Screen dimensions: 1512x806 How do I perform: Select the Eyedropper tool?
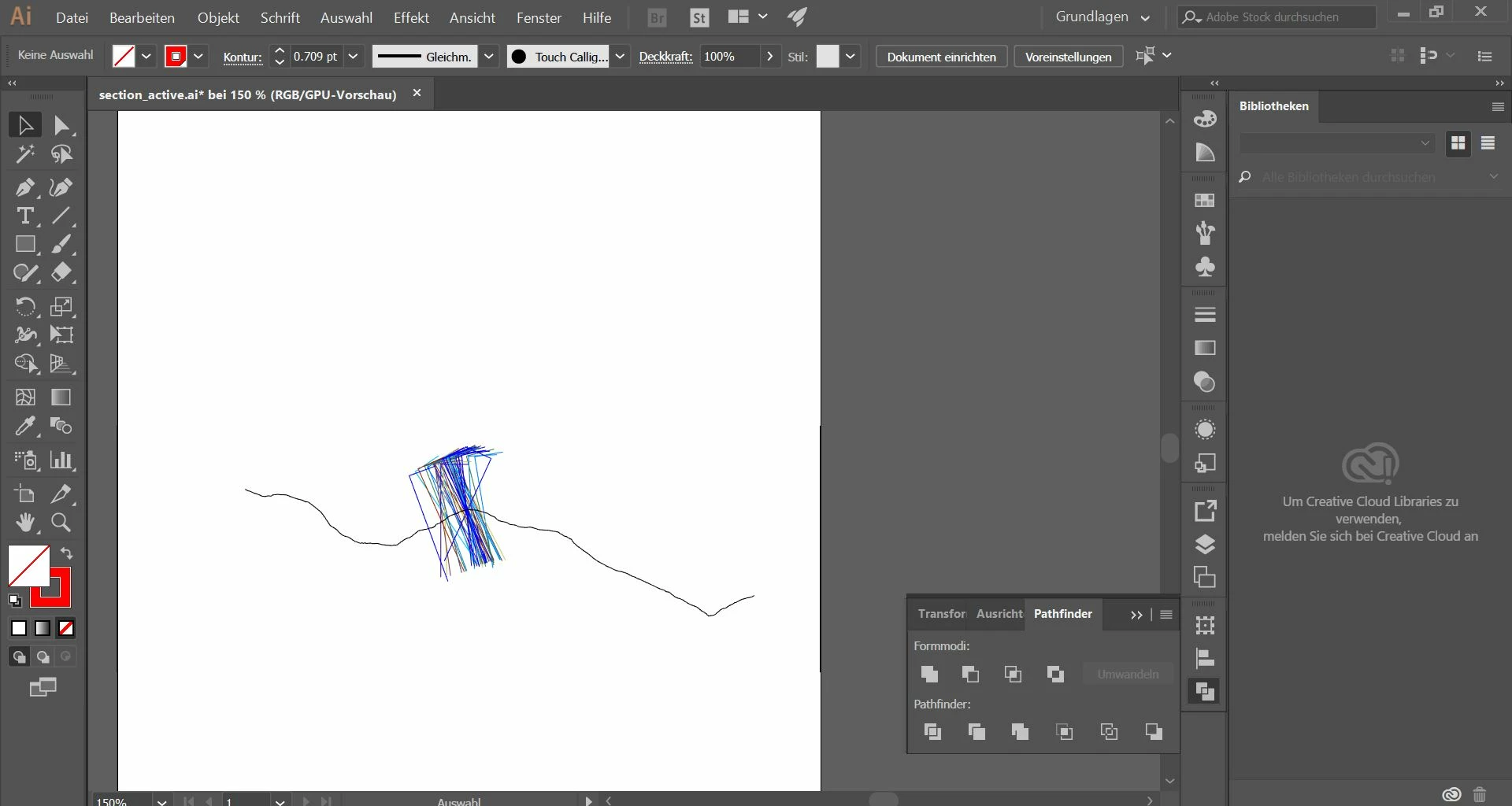coord(25,426)
